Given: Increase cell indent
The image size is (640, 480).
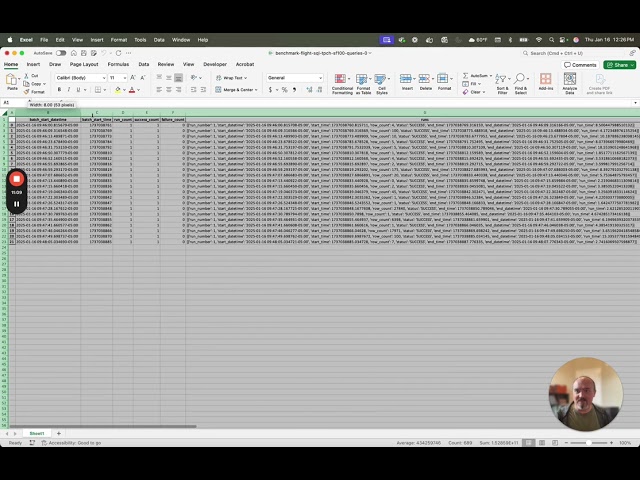Looking at the screenshot, I should [x=203, y=89].
